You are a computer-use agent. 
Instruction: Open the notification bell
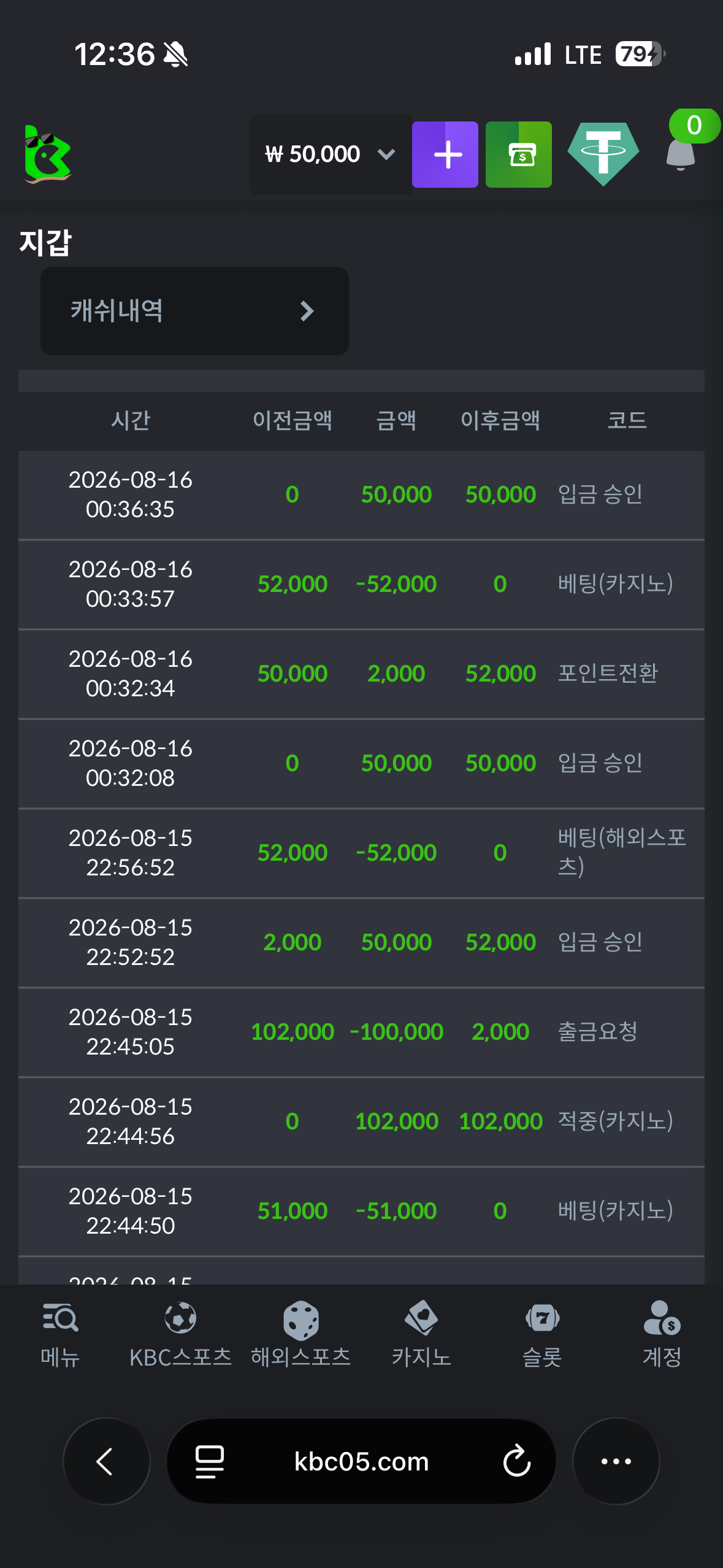[x=681, y=155]
